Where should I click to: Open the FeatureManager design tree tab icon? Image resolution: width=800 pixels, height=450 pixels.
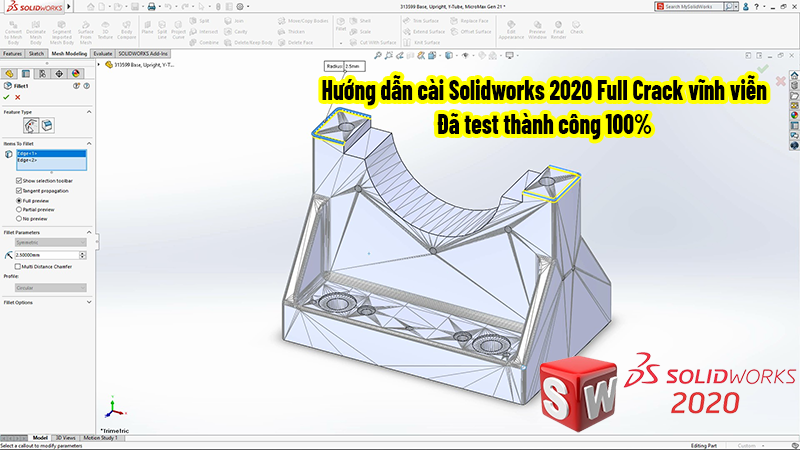(x=9, y=73)
